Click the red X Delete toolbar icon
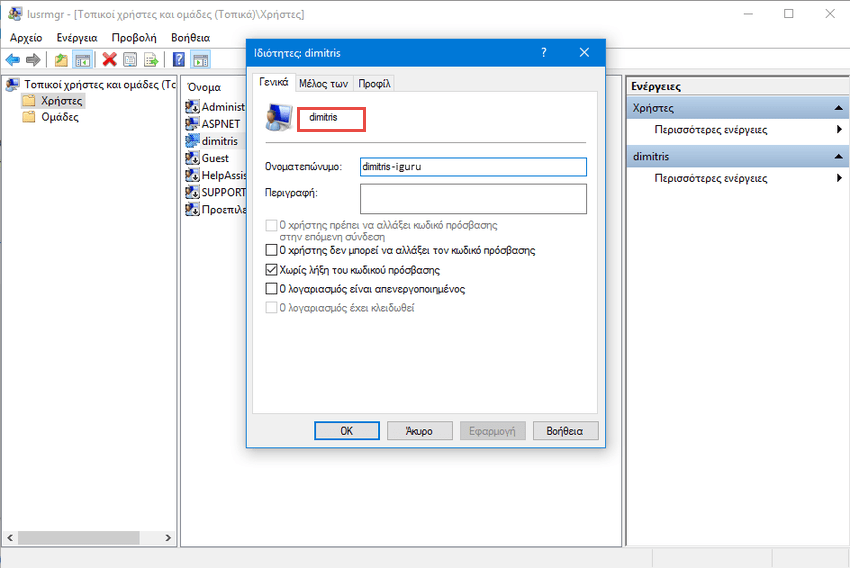Screen dimensions: 850x568 pyautogui.click(x=109, y=60)
